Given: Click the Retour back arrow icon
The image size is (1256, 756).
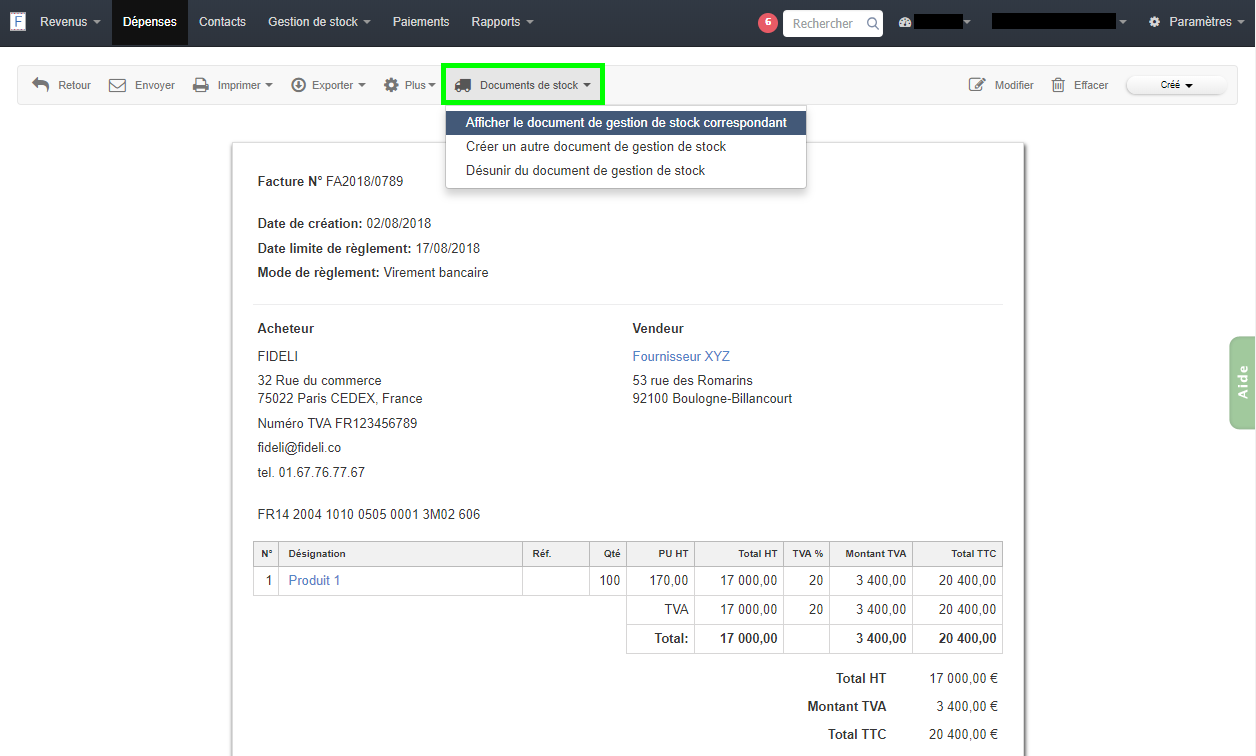Looking at the screenshot, I should click(x=41, y=84).
